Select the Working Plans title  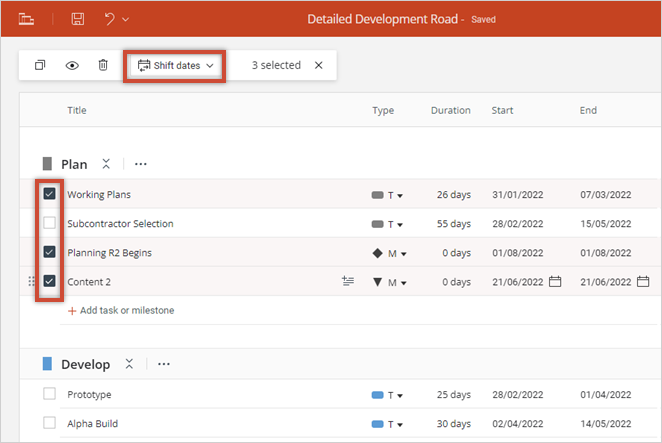pyautogui.click(x=99, y=195)
